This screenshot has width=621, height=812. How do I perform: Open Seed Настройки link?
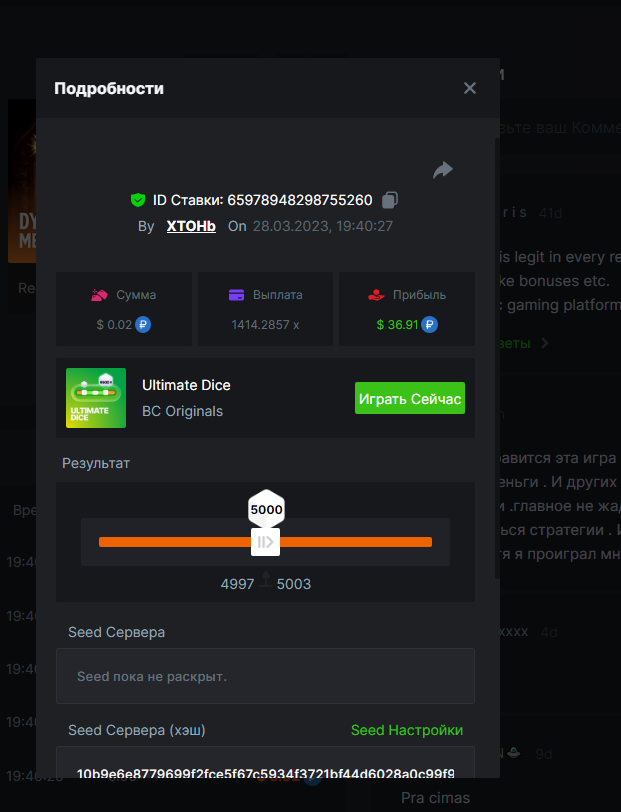coord(406,730)
